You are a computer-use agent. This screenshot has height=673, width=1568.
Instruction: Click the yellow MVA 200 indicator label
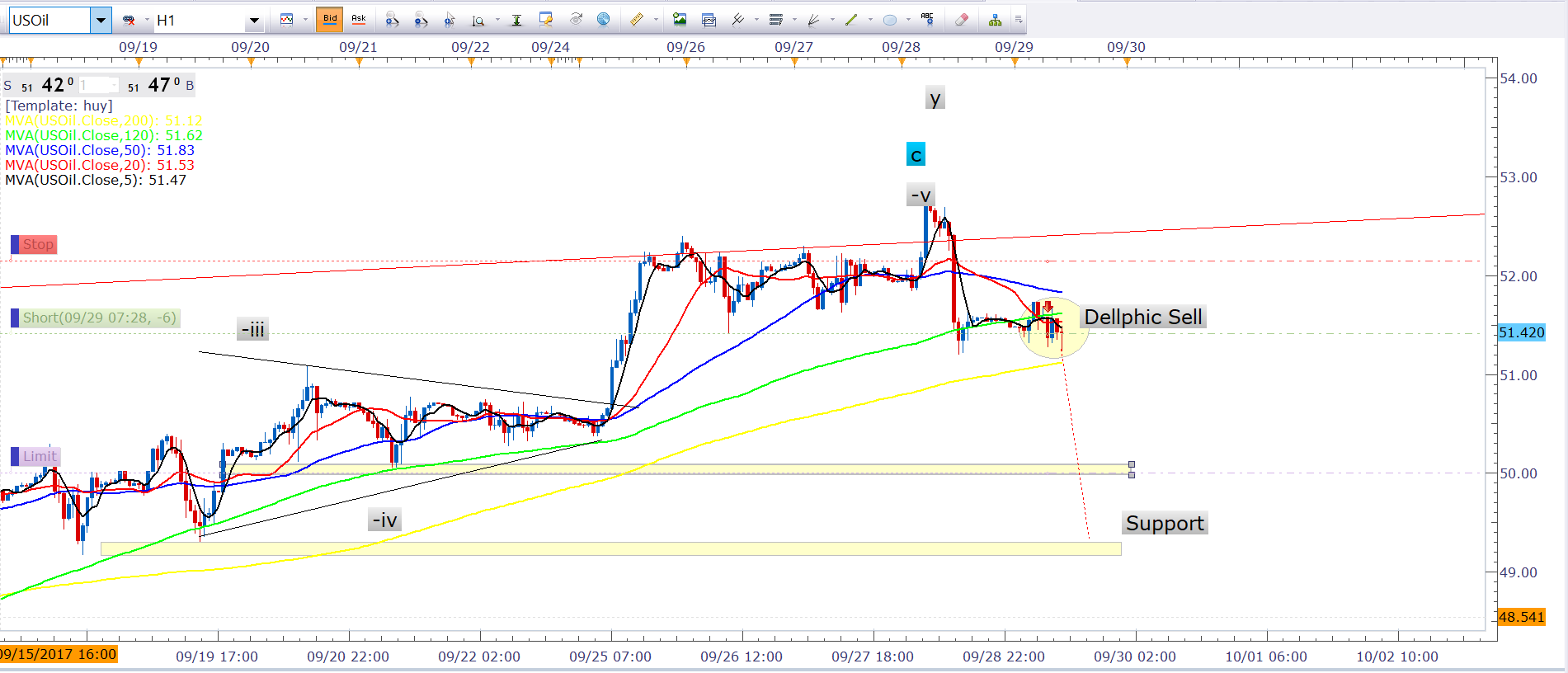(x=103, y=120)
